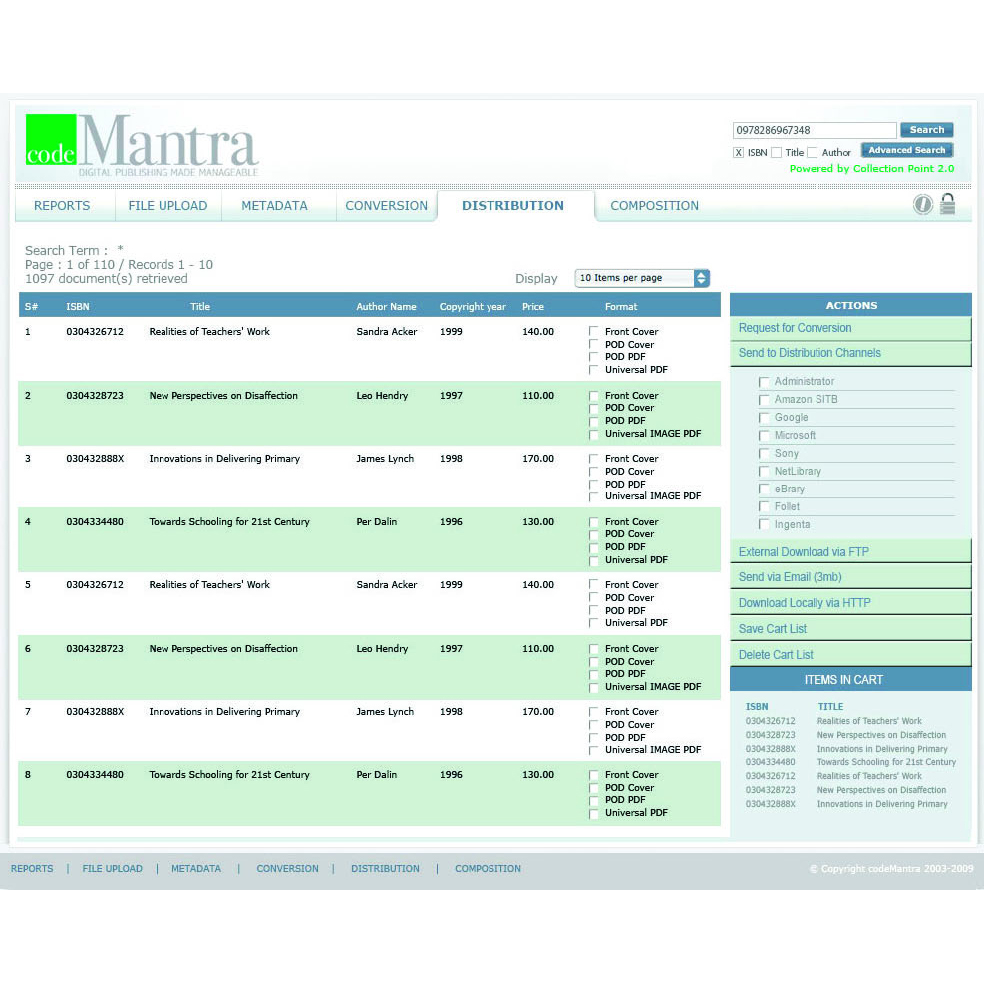Image resolution: width=984 pixels, height=984 pixels.
Task: Enable the NetLibrary channel checkbox
Action: pyautogui.click(x=764, y=471)
